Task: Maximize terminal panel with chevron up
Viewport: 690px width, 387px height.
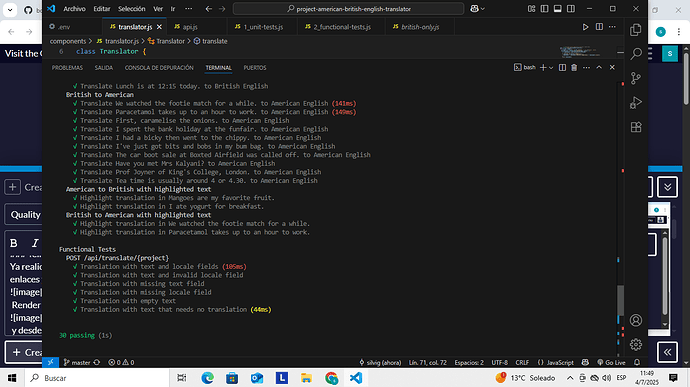Action: [599, 67]
